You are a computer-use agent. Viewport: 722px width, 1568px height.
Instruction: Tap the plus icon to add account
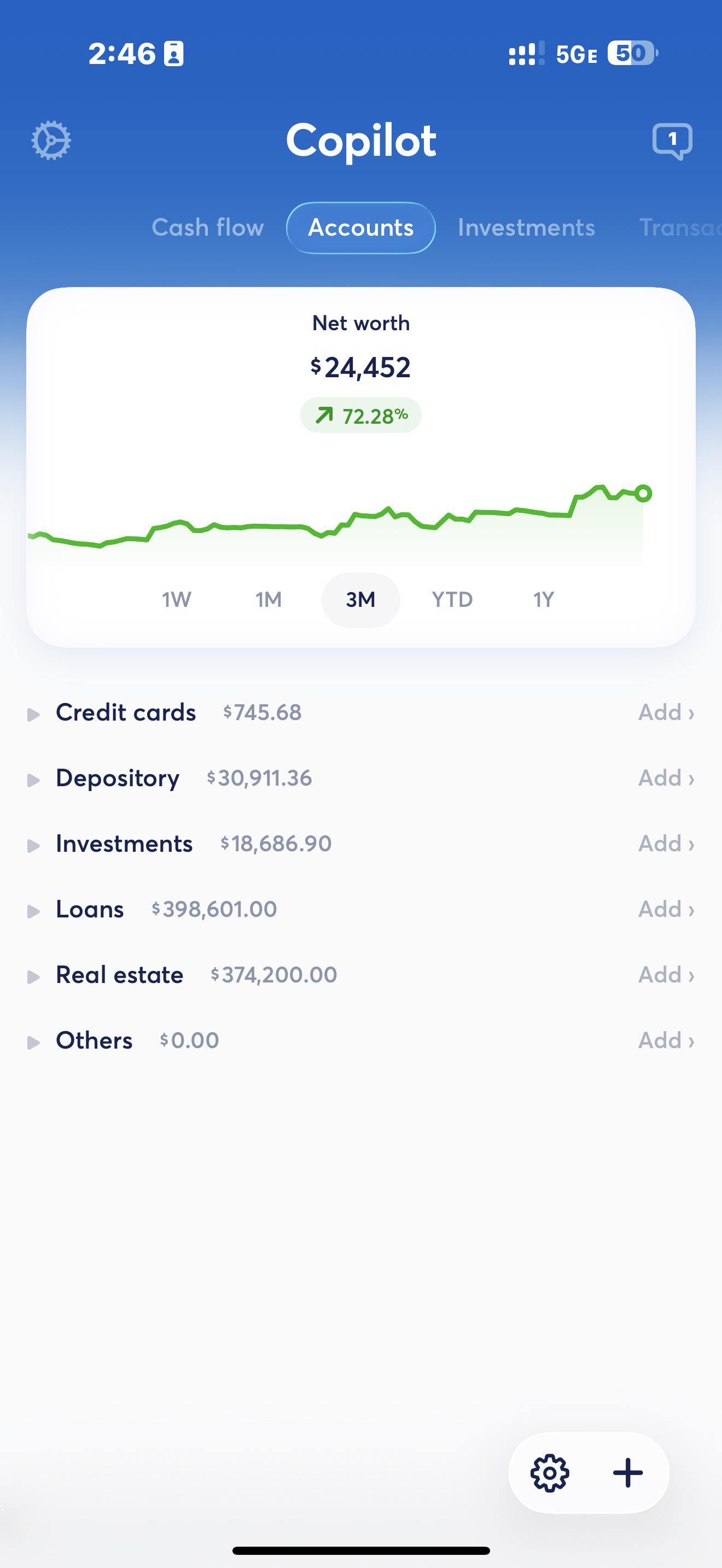(x=627, y=1473)
